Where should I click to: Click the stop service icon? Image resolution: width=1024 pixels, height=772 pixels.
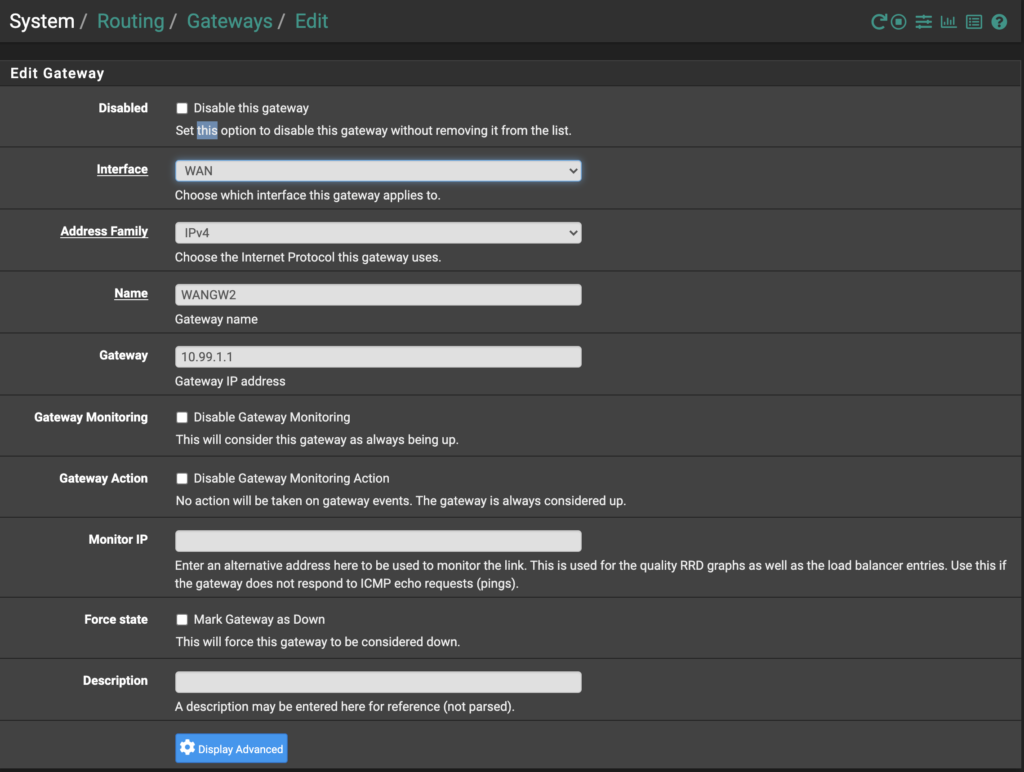click(x=899, y=22)
